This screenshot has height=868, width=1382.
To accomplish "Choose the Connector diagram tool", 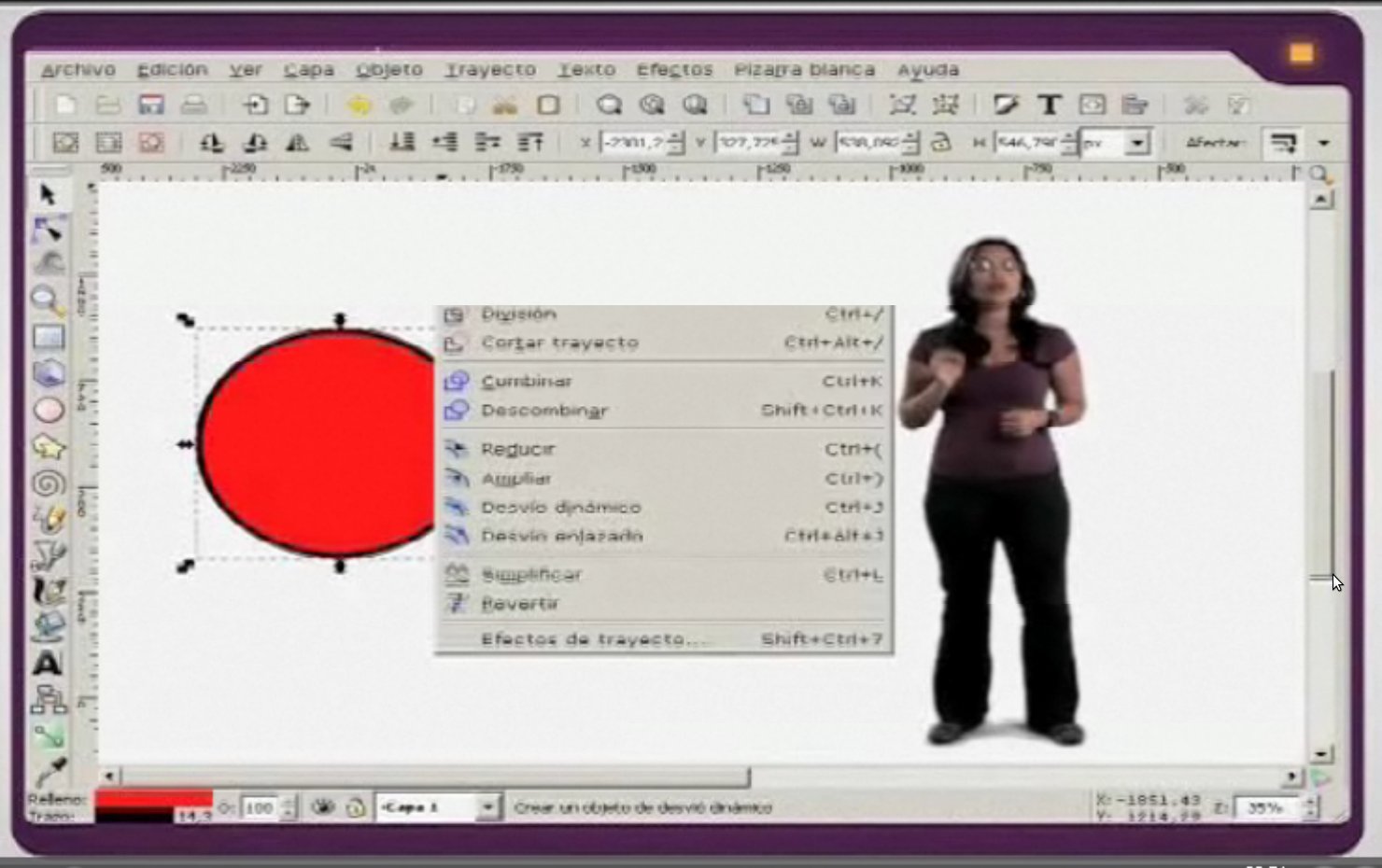I will tap(49, 698).
